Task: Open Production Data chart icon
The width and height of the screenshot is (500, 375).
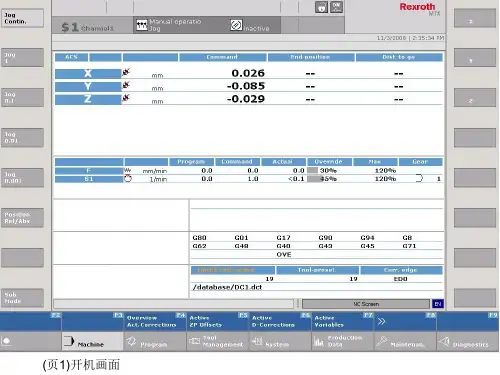Action: coord(319,341)
